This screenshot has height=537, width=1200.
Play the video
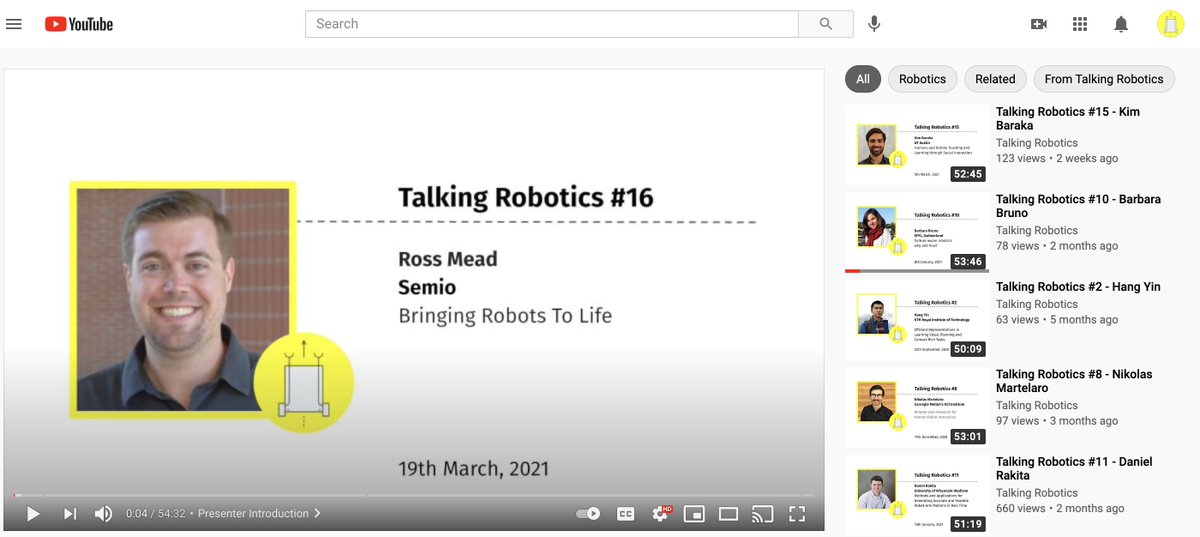pos(33,514)
